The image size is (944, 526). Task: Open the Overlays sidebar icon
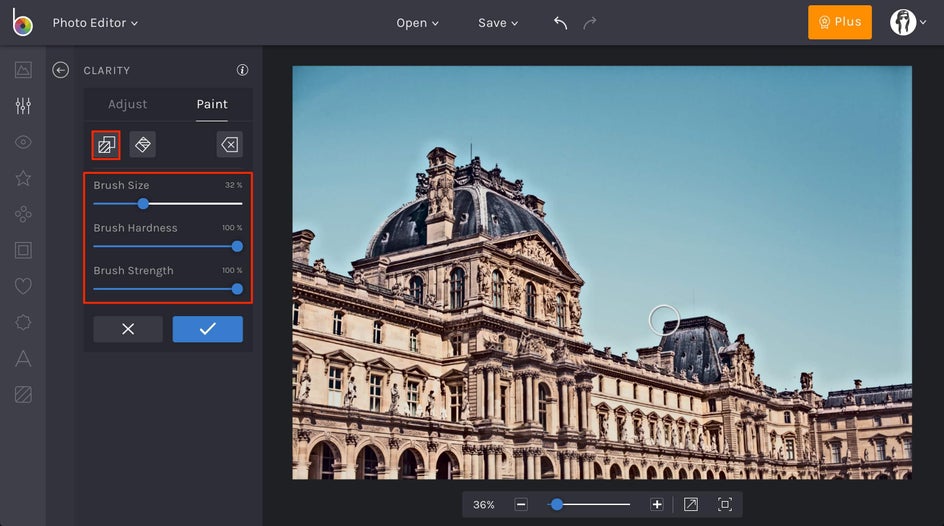23,323
